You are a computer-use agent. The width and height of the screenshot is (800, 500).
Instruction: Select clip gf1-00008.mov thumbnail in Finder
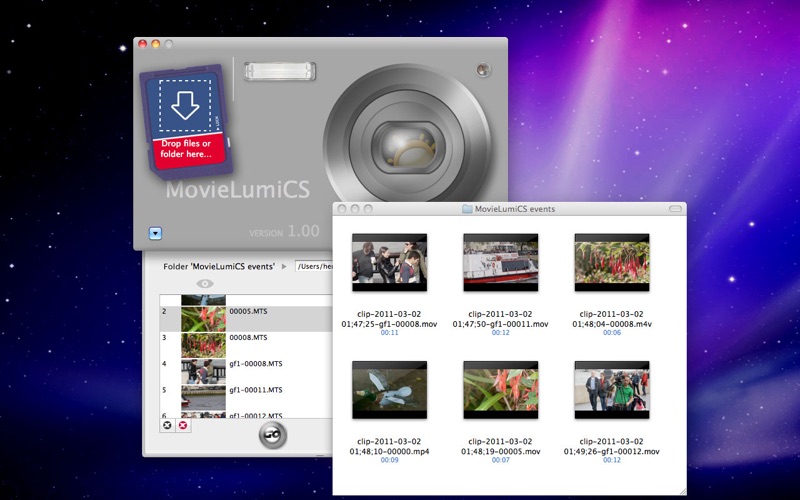pos(389,262)
